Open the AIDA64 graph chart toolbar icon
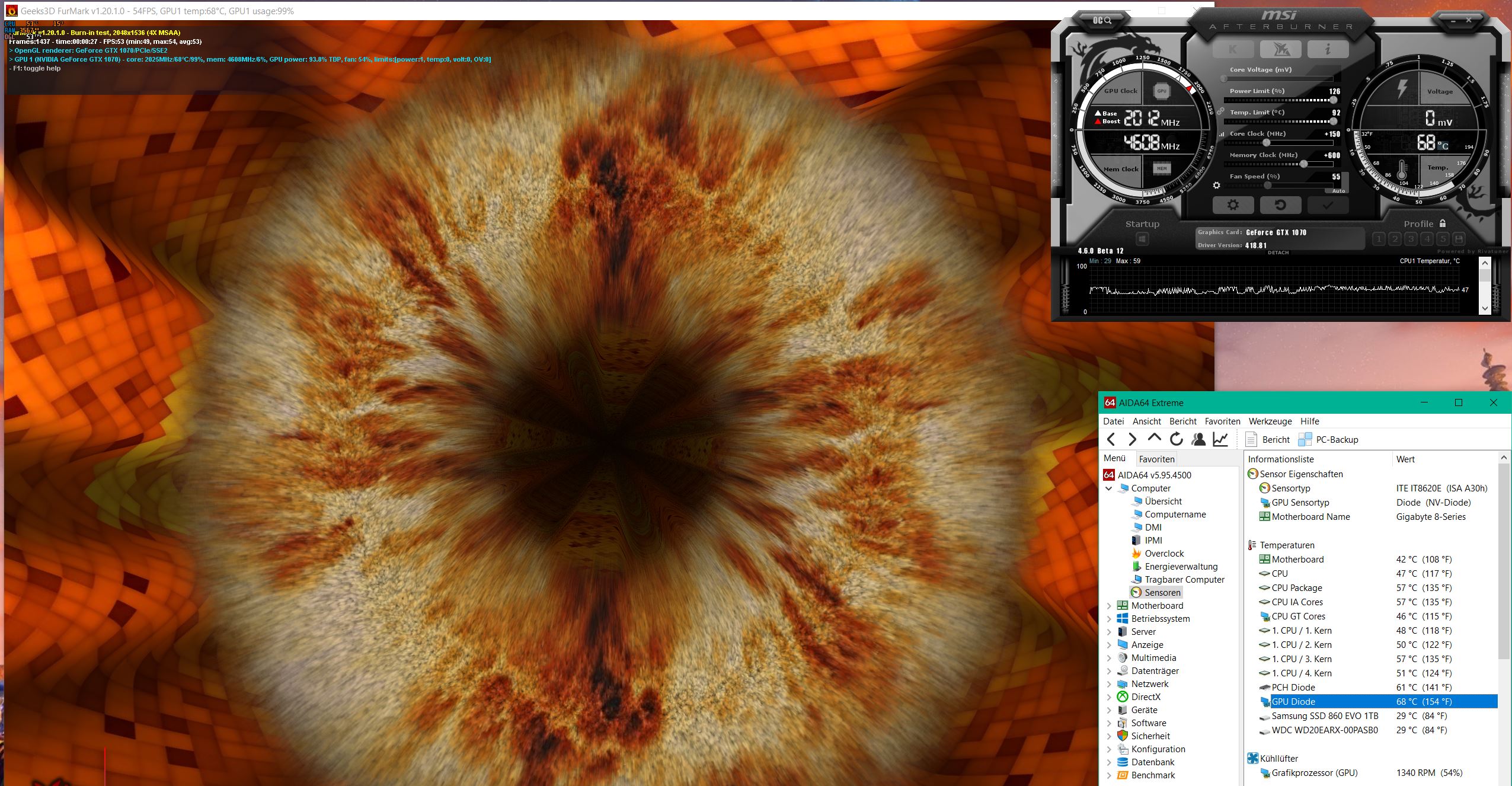The image size is (1512, 786). point(1220,439)
